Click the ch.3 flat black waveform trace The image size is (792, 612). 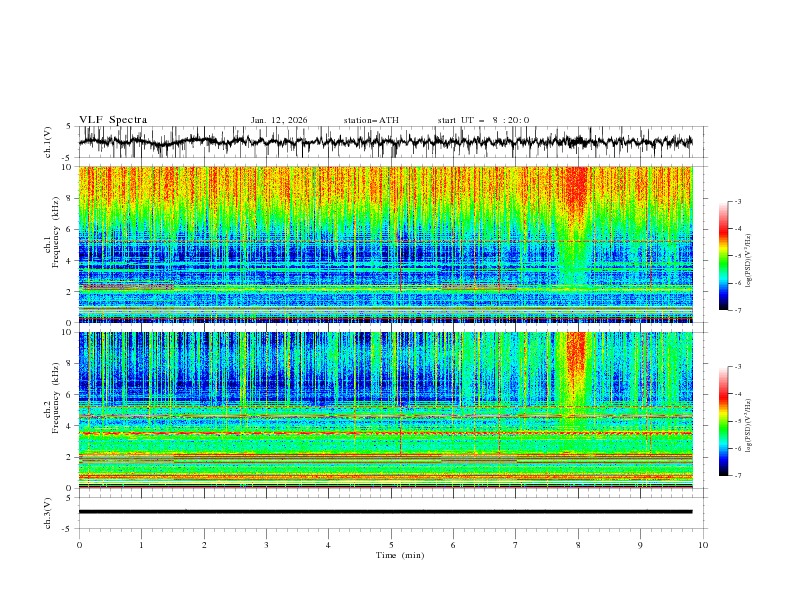(385, 512)
